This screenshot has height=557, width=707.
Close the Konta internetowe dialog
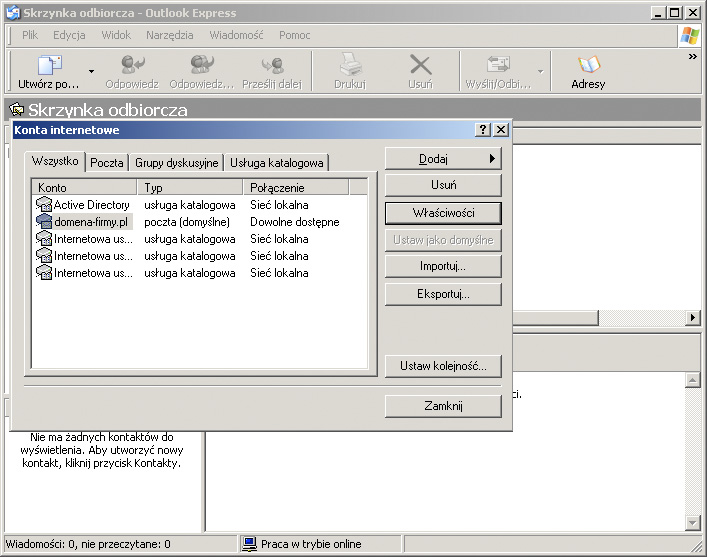tap(500, 130)
